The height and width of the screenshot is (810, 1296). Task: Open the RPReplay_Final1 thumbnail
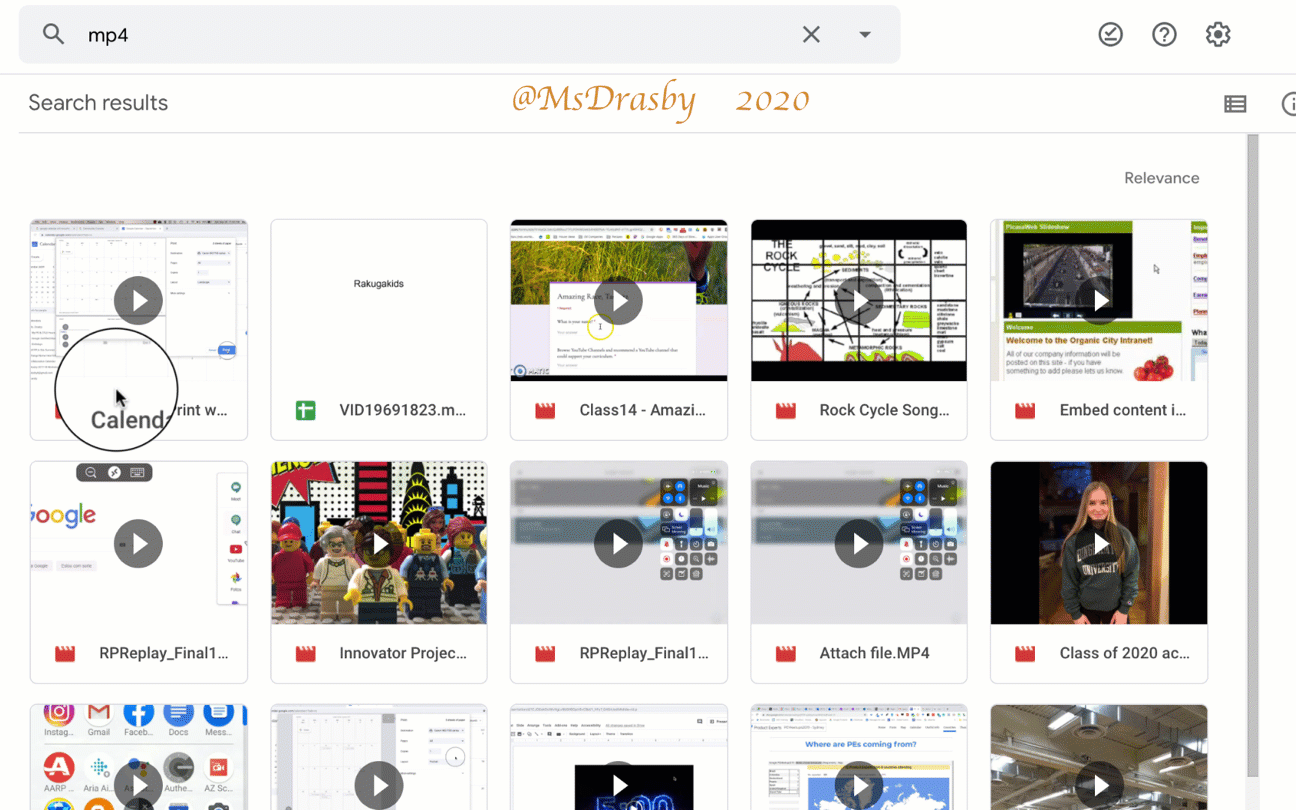[x=138, y=543]
